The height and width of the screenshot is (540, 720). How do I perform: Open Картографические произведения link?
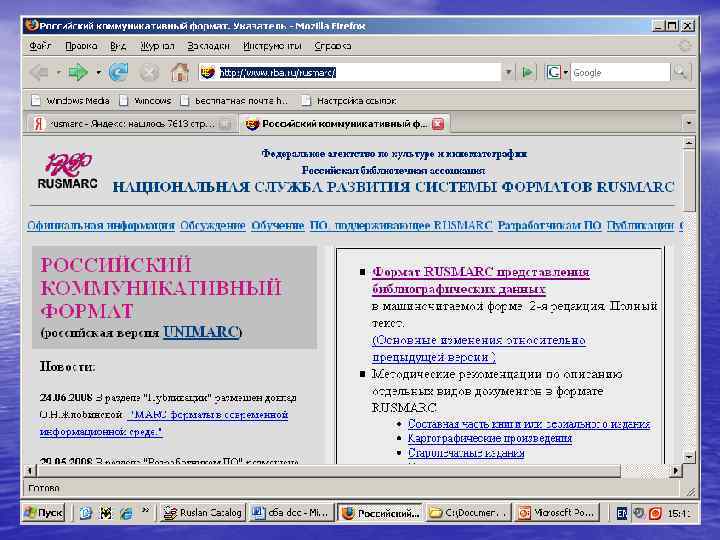coord(489,438)
